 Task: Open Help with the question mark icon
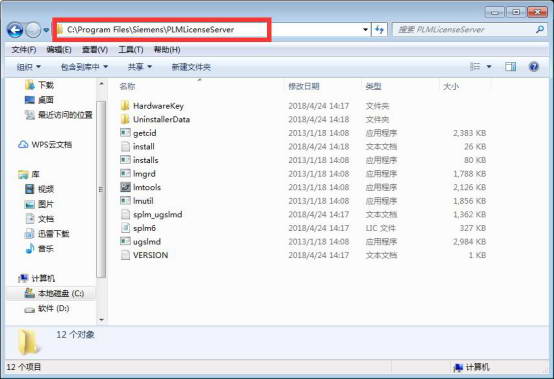534,66
